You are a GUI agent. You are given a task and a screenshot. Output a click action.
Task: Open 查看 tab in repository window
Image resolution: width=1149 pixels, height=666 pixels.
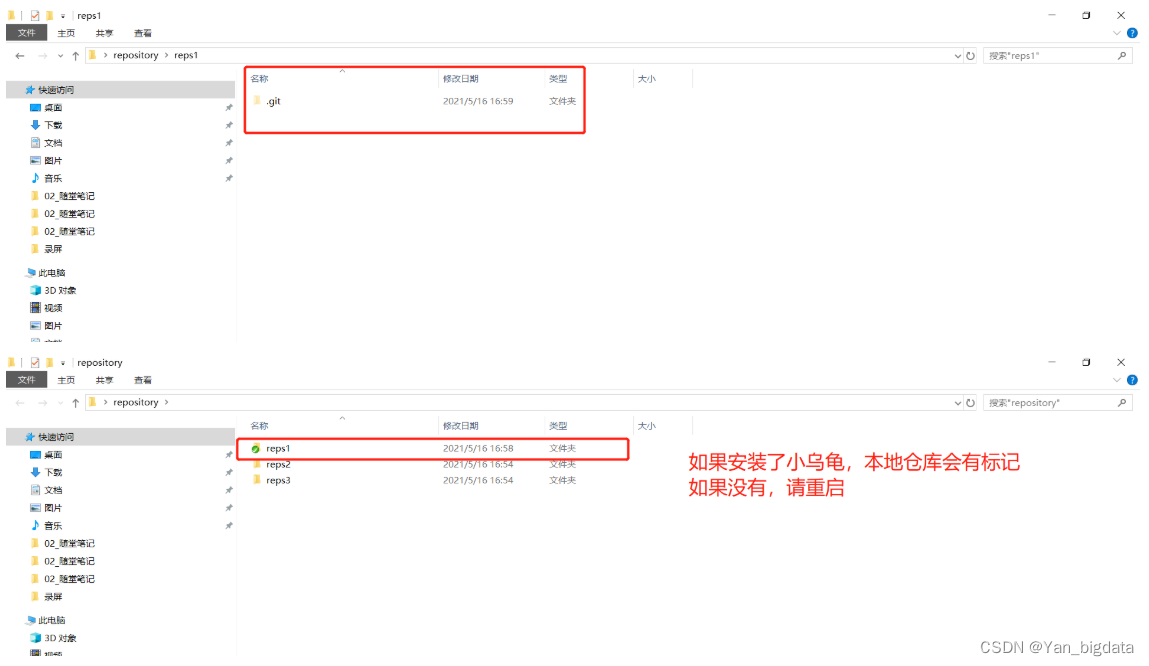tap(143, 380)
